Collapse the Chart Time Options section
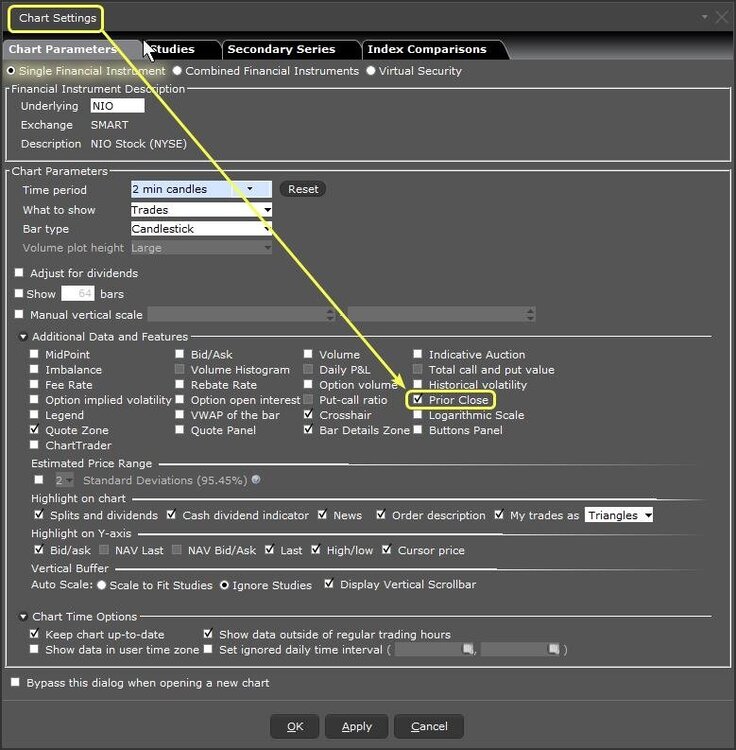 pyautogui.click(x=23, y=617)
